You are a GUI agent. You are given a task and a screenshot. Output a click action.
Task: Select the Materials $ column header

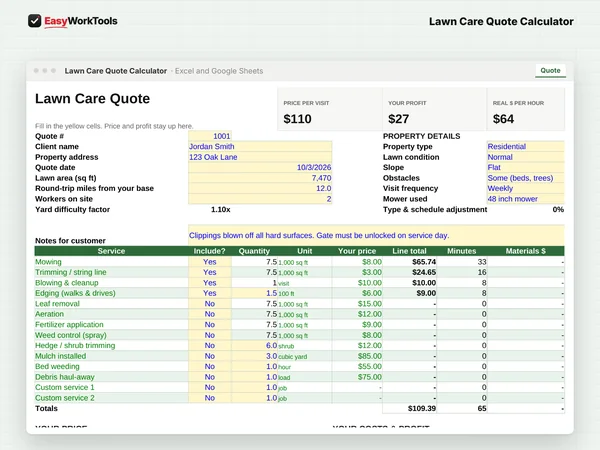[526, 251]
